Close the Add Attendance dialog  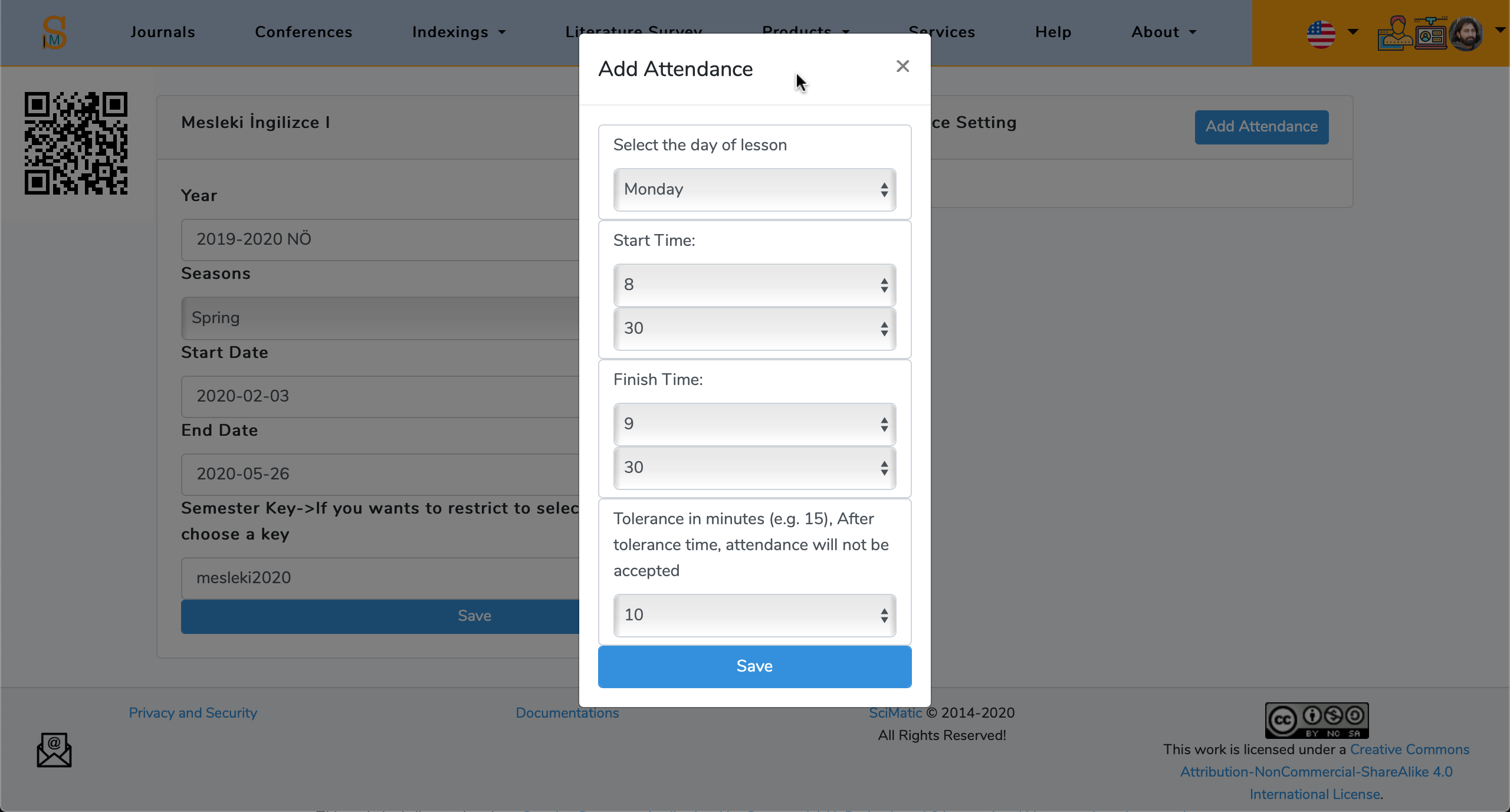pyautogui.click(x=902, y=67)
